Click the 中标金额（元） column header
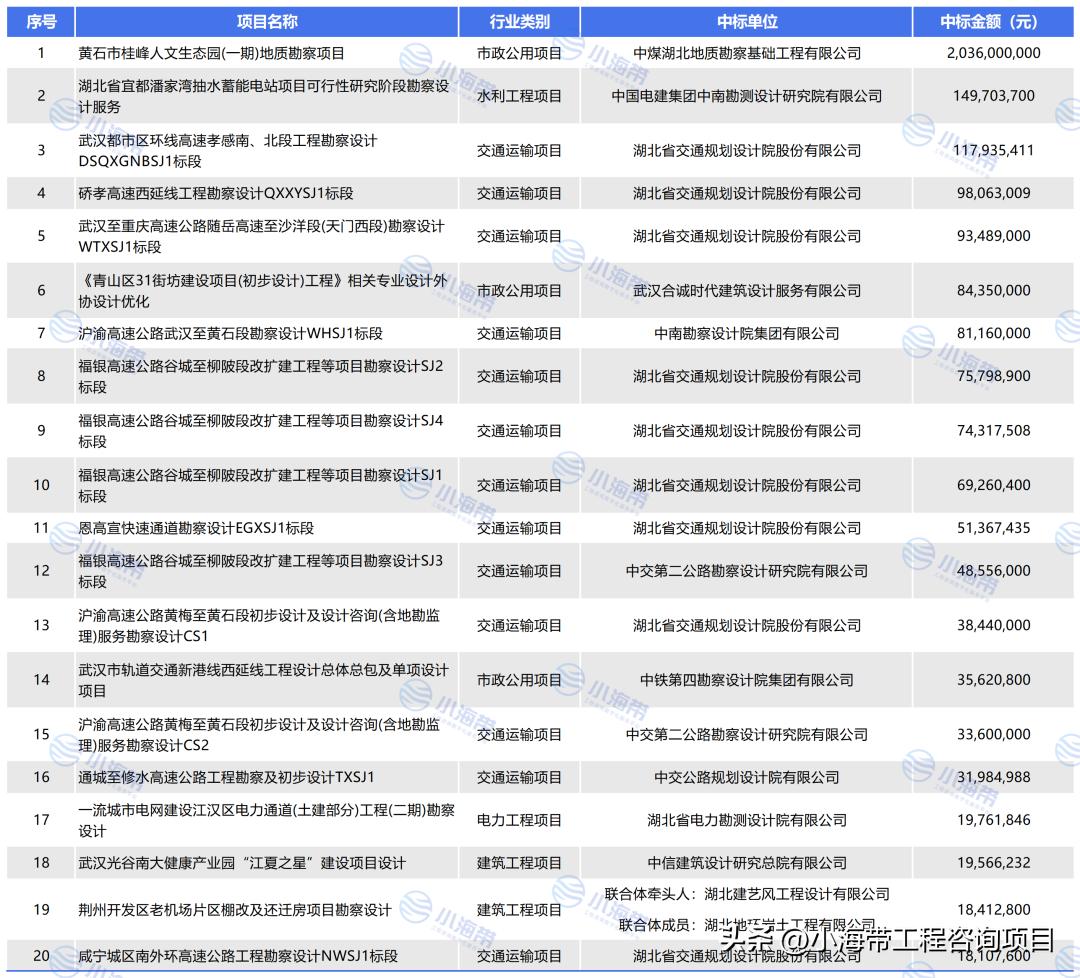This screenshot has width=1080, height=978. pos(993,19)
